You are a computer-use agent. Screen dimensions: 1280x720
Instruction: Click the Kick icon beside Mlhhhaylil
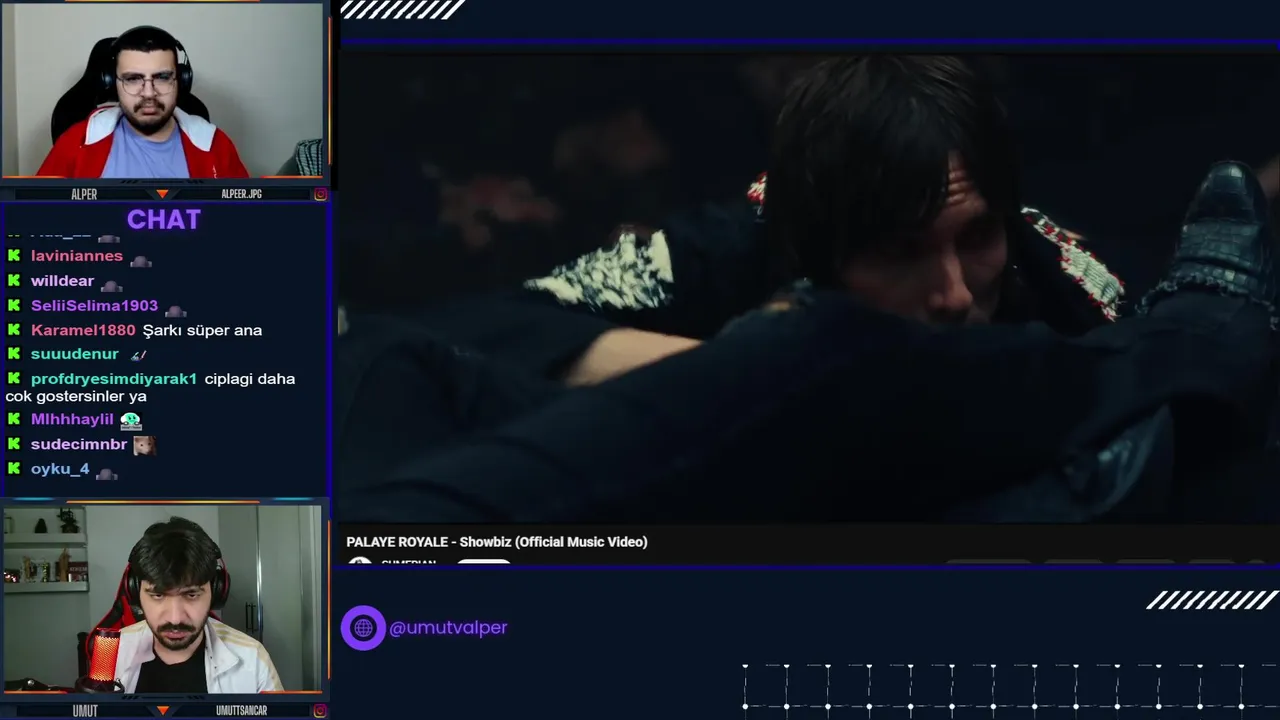[14, 419]
